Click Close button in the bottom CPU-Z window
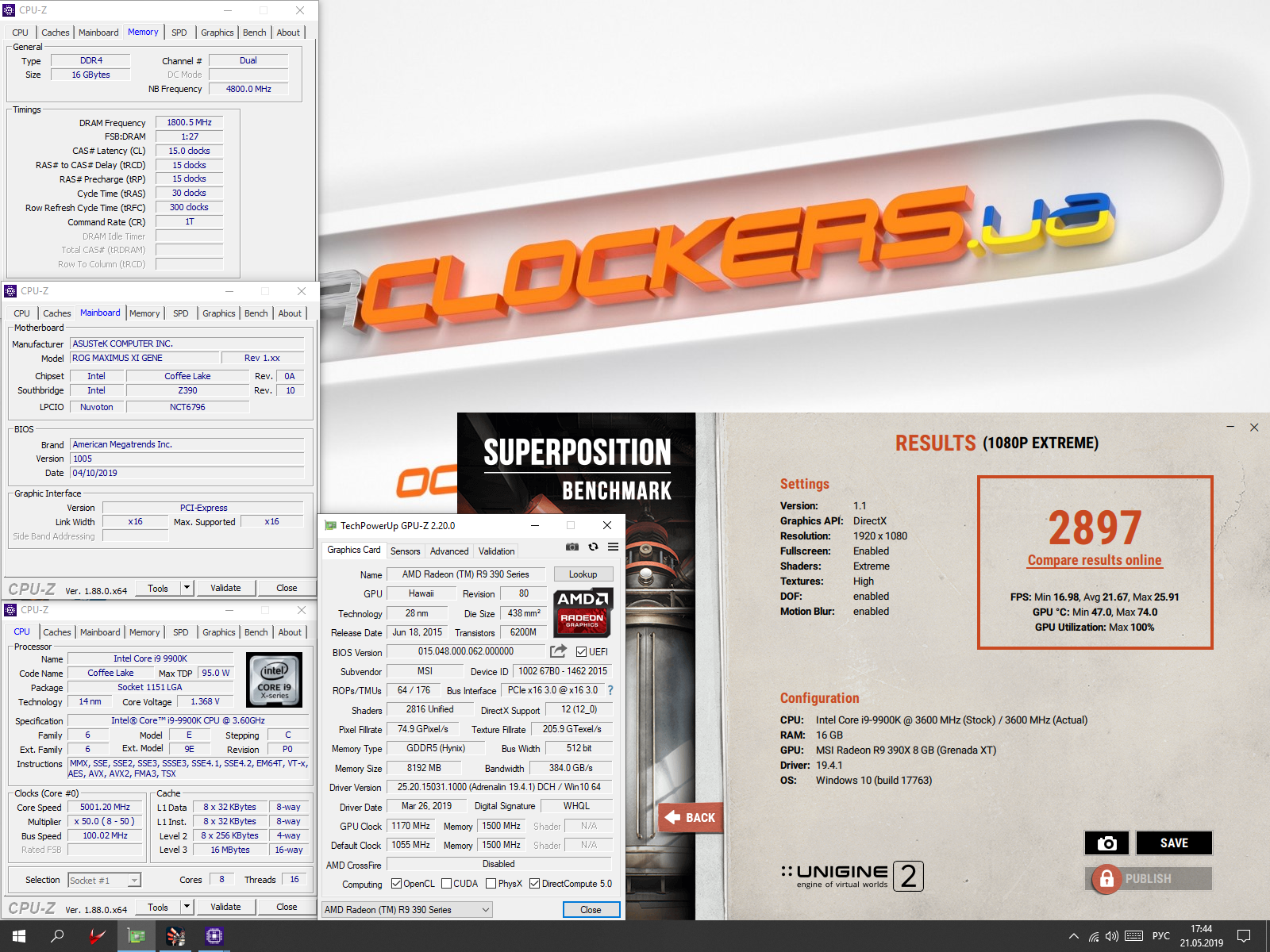 tap(287, 907)
